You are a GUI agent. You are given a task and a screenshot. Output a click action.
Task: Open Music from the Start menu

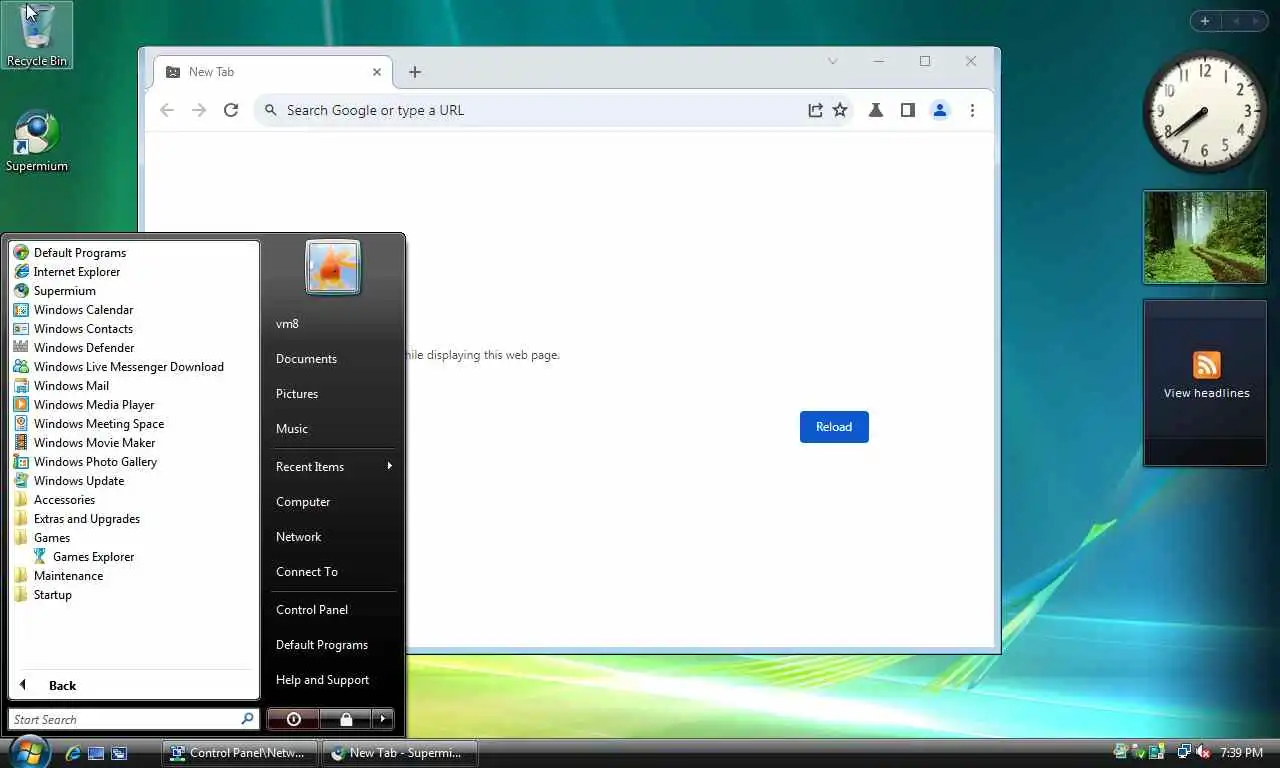tap(292, 429)
